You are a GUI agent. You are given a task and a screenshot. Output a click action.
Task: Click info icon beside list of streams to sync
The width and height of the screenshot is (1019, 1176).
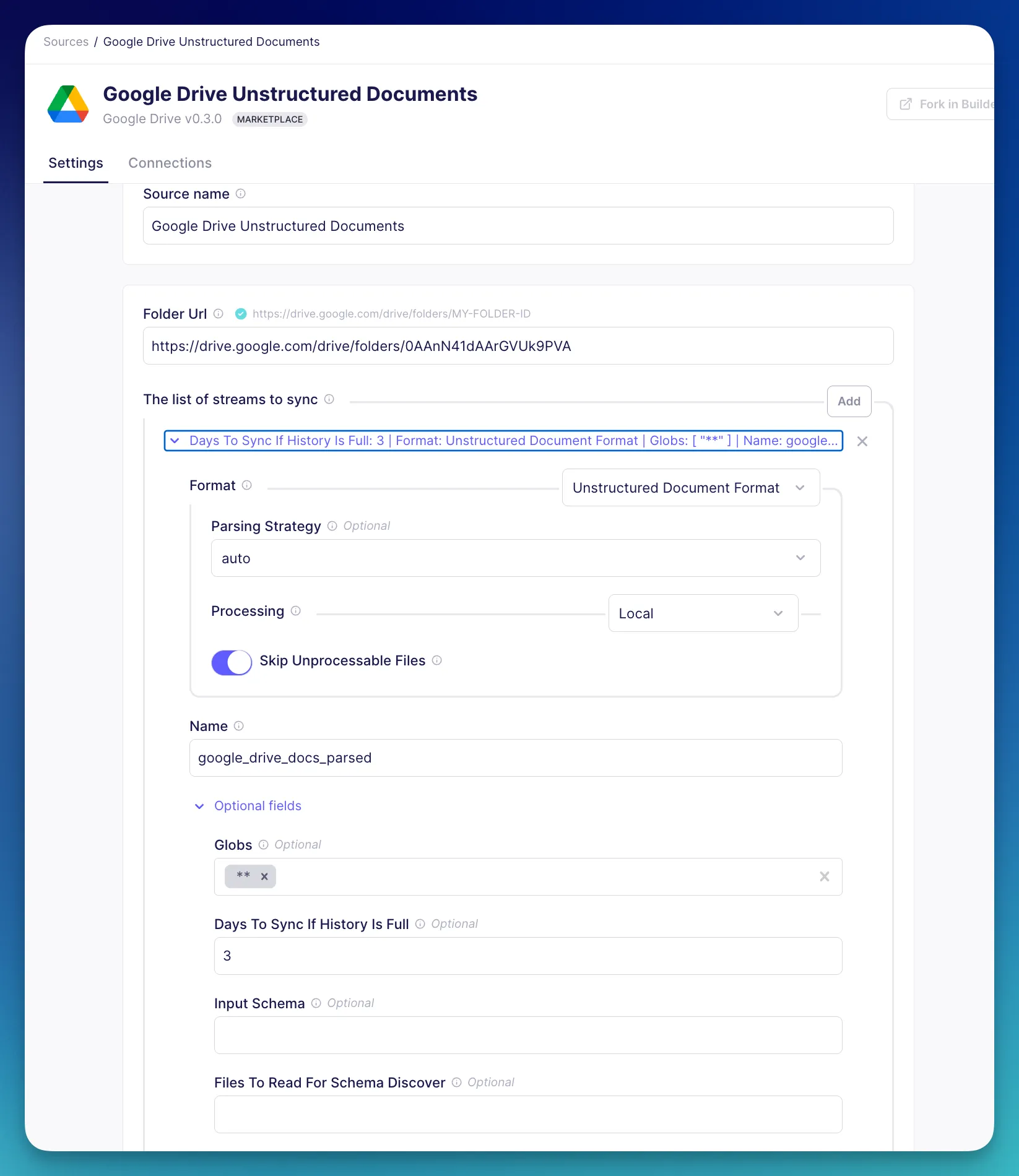(x=329, y=399)
